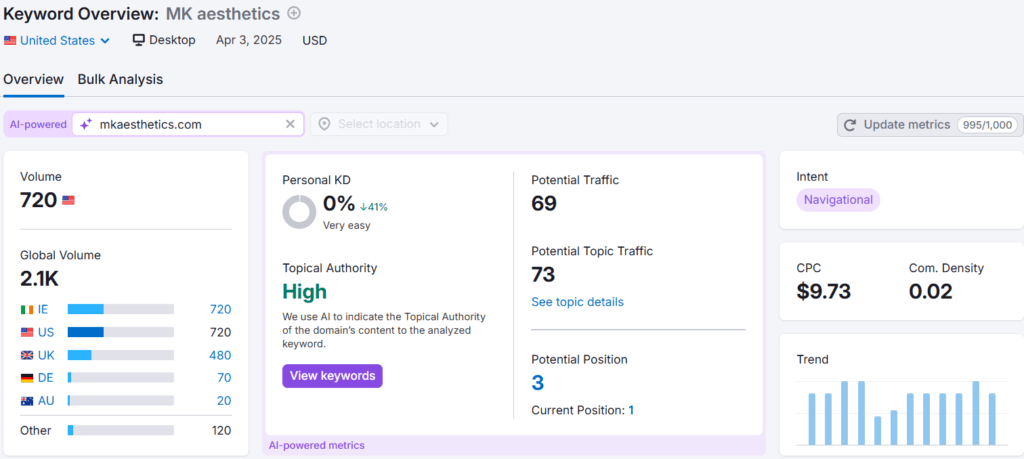Click the Potential Traffic value 69
This screenshot has width=1024, height=459.
tap(544, 204)
